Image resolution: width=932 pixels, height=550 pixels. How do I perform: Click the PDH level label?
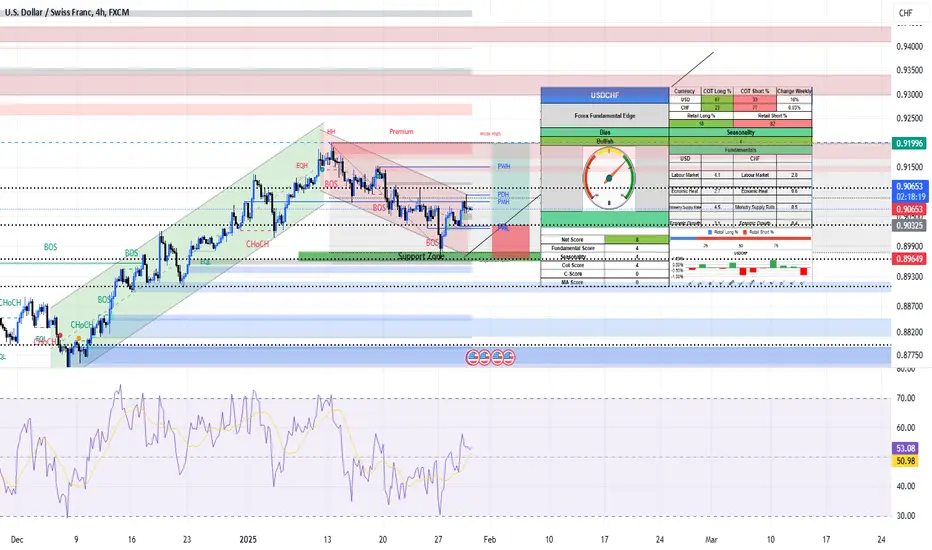[x=503, y=194]
